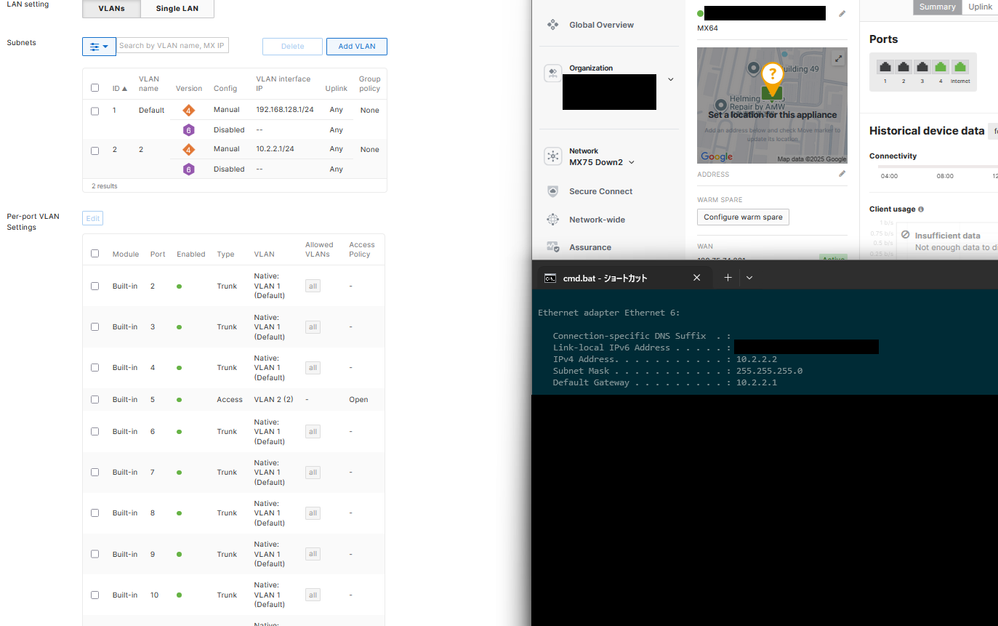998x626 pixels.
Task: Open the Uplink tab
Action: pos(979,7)
